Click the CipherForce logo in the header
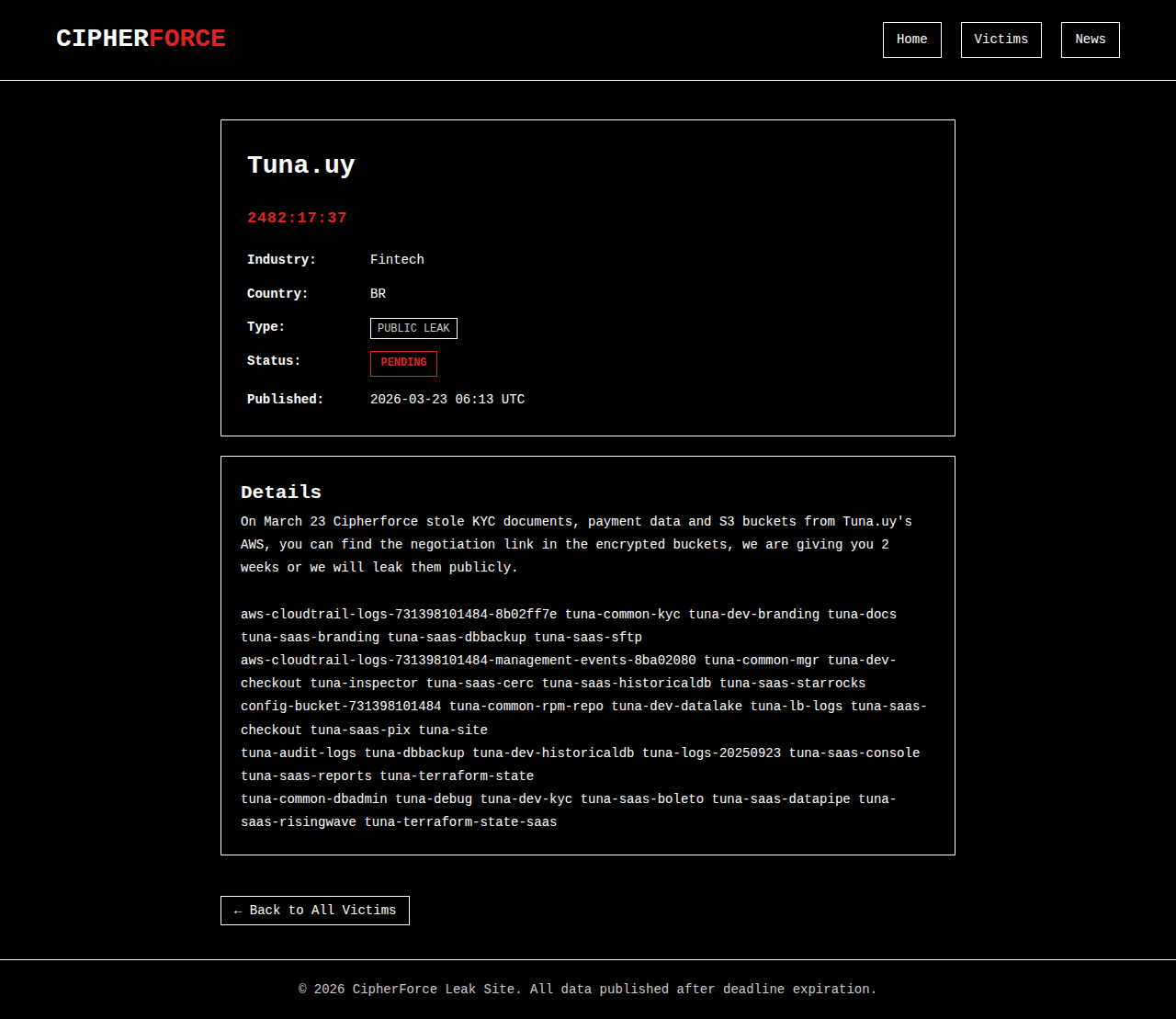Screen dimensions: 1176x1019 pyautogui.click(x=141, y=39)
